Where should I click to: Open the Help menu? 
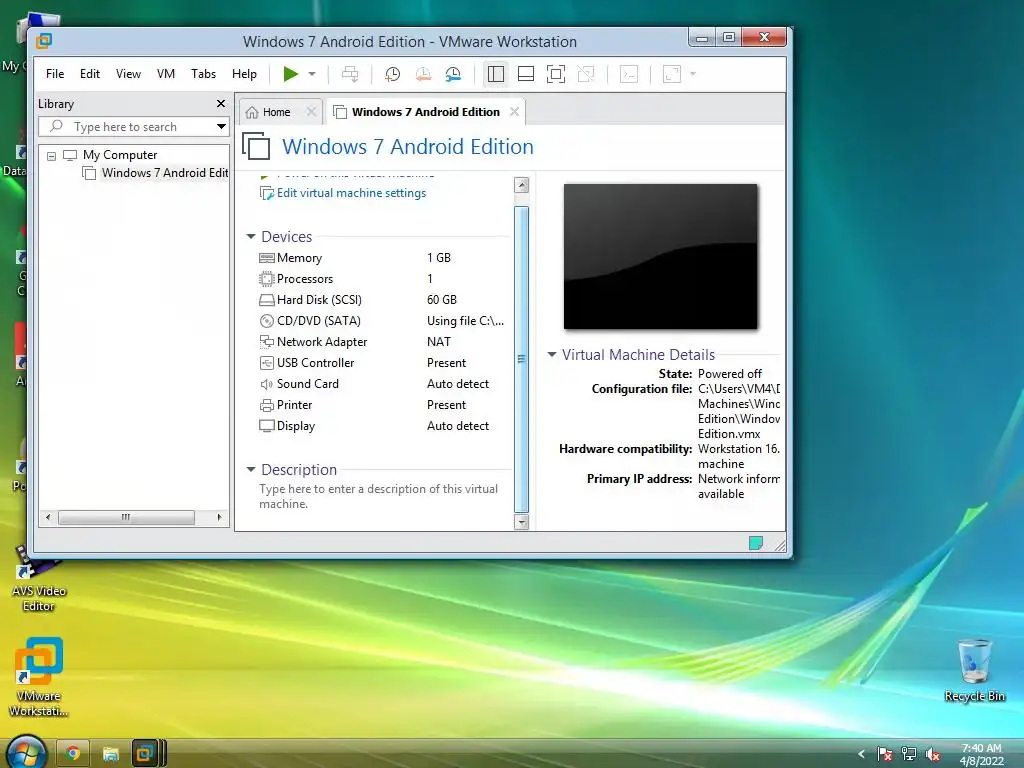(244, 74)
